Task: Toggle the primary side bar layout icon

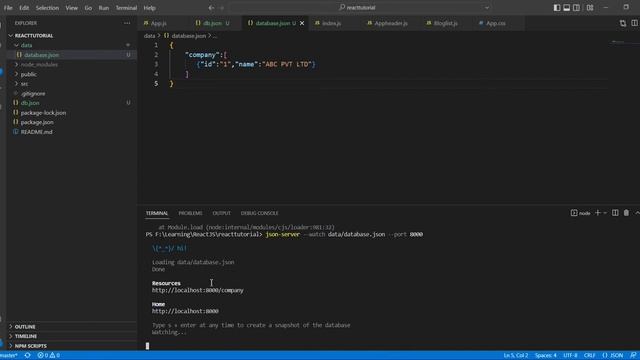Action: pyautogui.click(x=557, y=8)
